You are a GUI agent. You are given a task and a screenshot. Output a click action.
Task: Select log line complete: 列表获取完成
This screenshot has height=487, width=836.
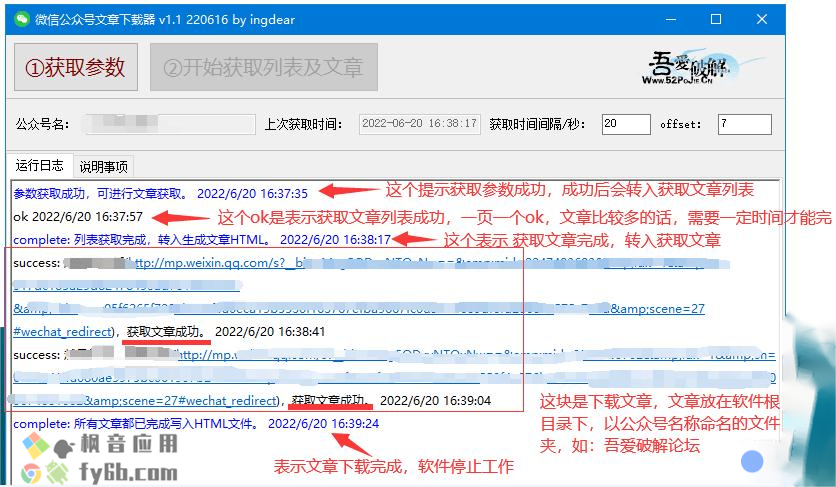click(x=202, y=240)
